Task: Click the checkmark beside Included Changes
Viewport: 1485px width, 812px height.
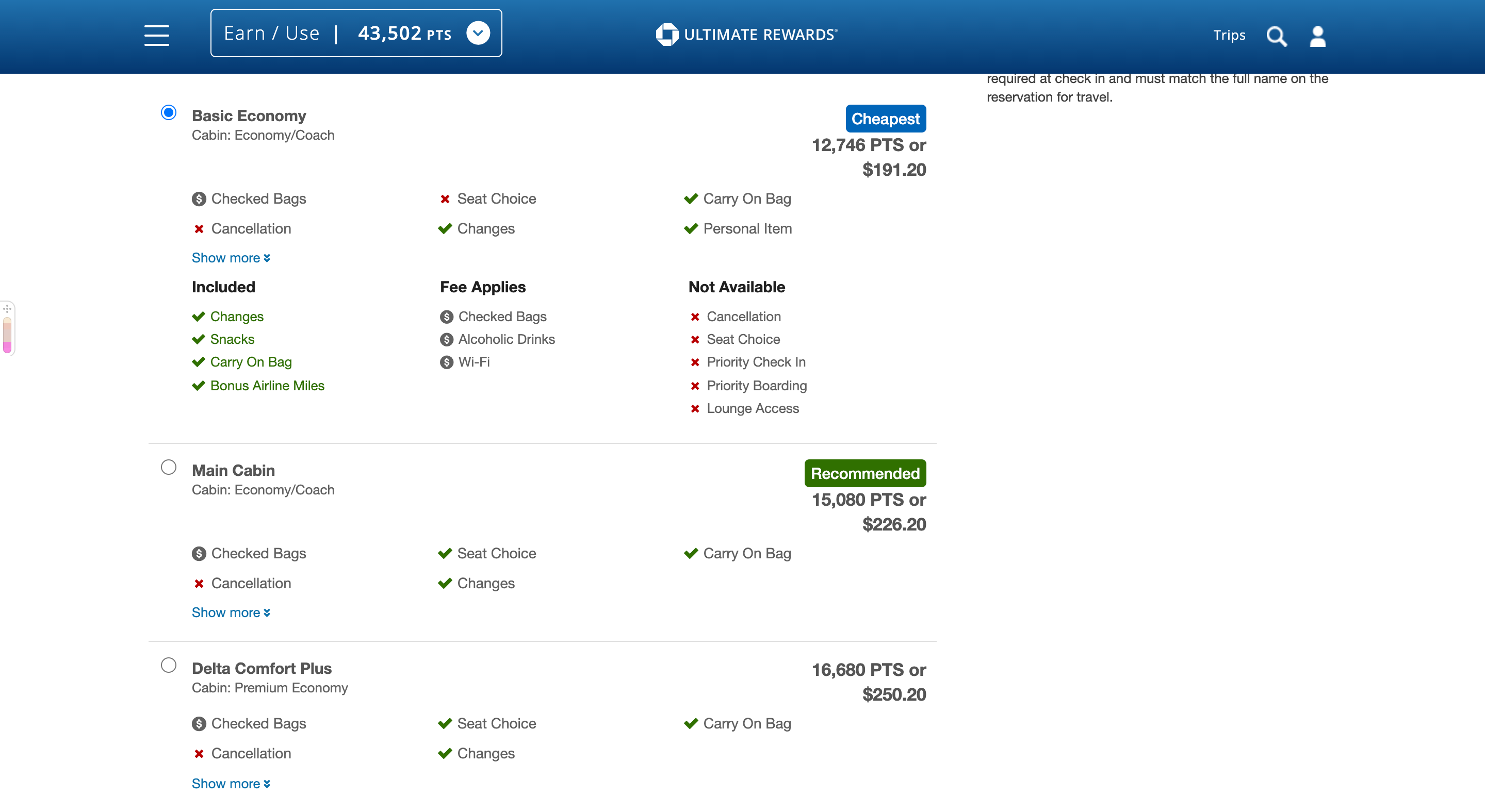Action: (x=198, y=317)
